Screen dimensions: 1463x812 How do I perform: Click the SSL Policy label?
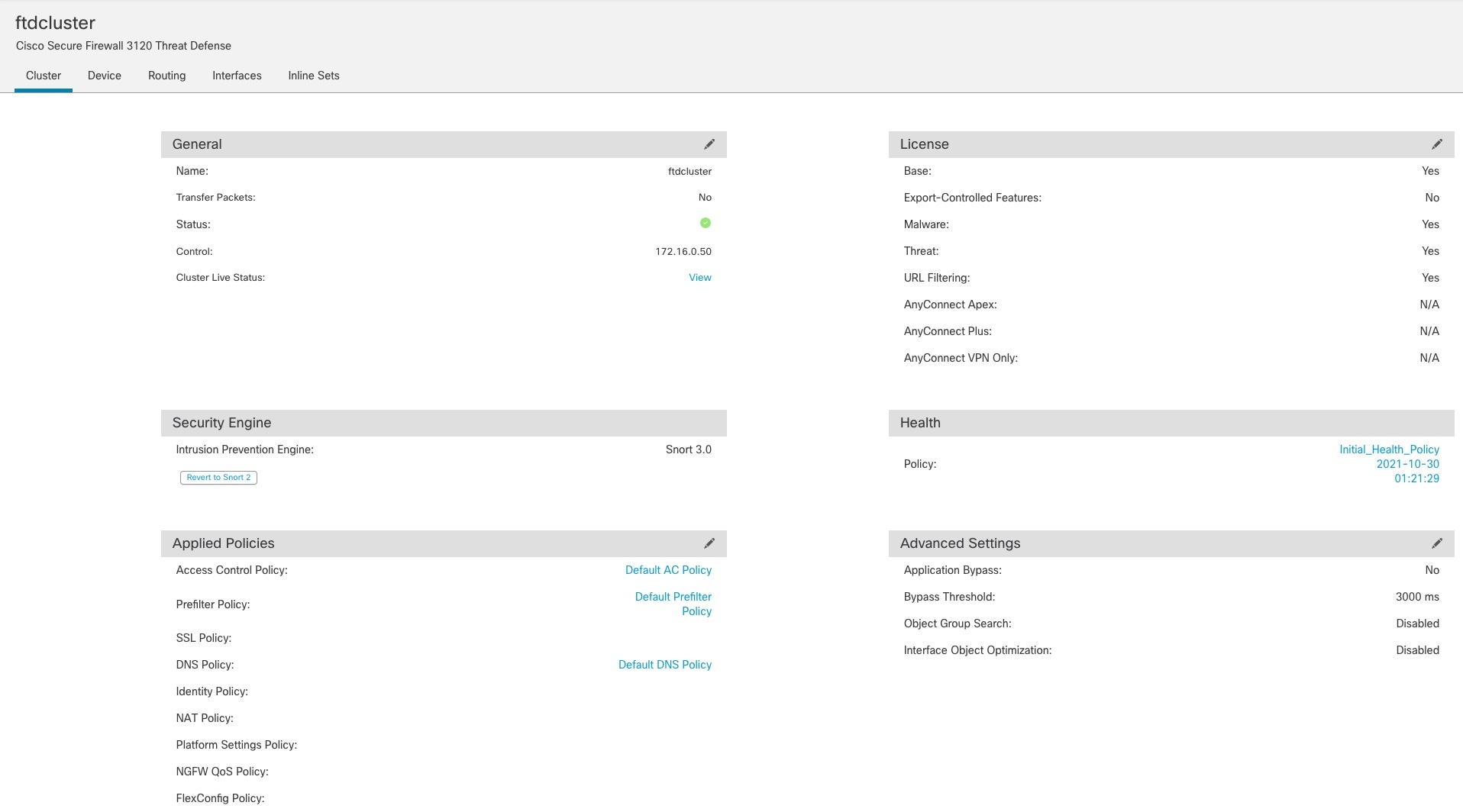pos(203,638)
